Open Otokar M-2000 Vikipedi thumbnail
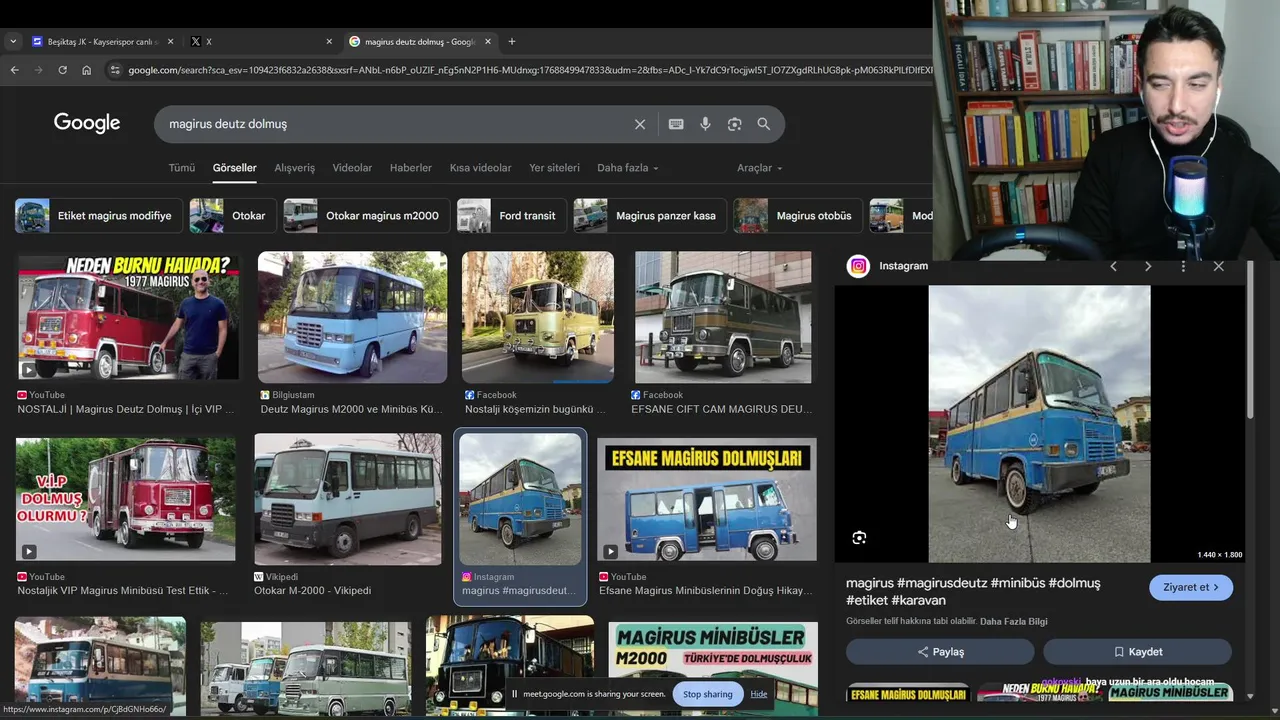Screen dimensions: 1280x720 (x=347, y=499)
